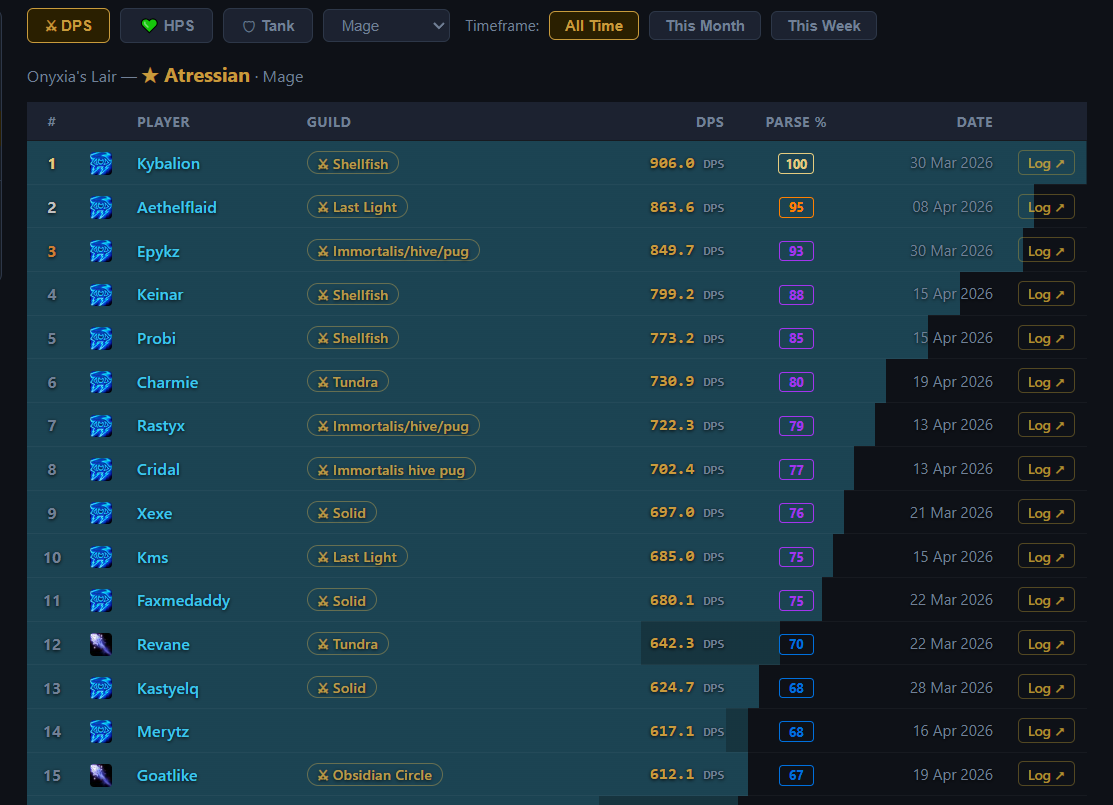
Task: Open the log for Aethelflaid
Action: (x=1046, y=207)
